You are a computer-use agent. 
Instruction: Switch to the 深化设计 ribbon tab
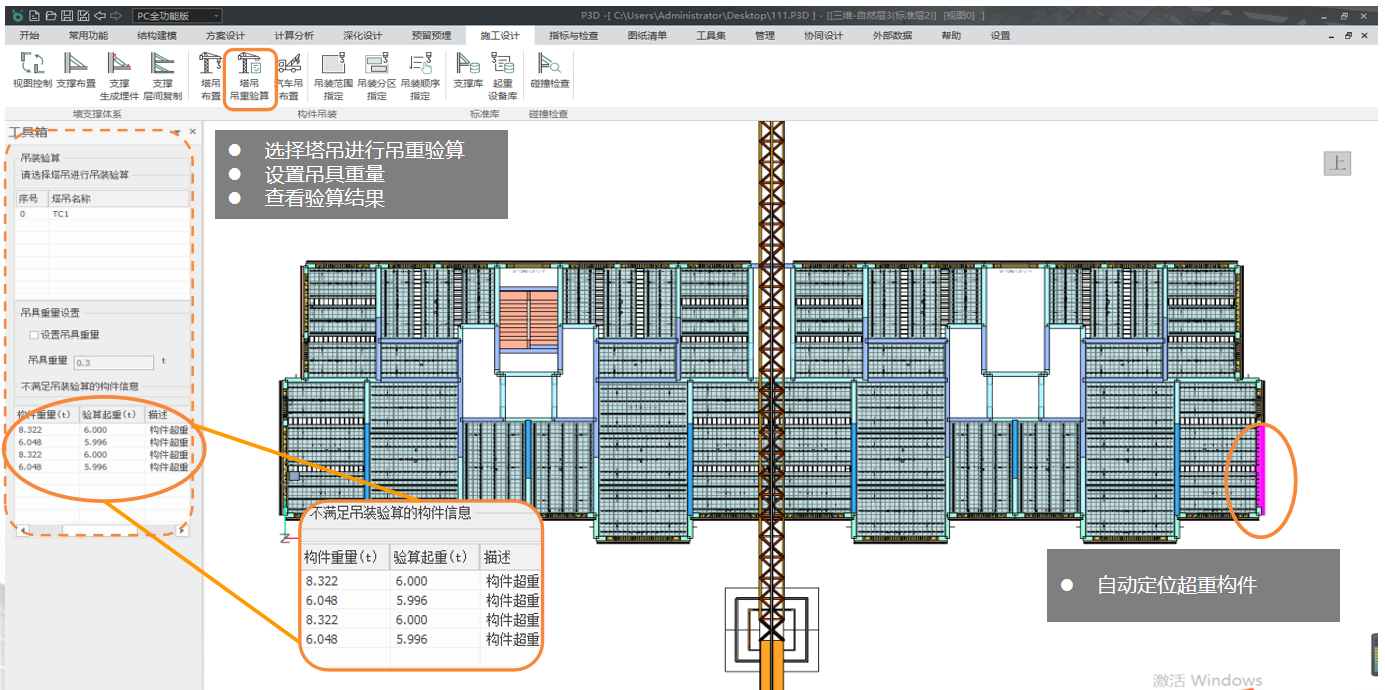point(362,36)
